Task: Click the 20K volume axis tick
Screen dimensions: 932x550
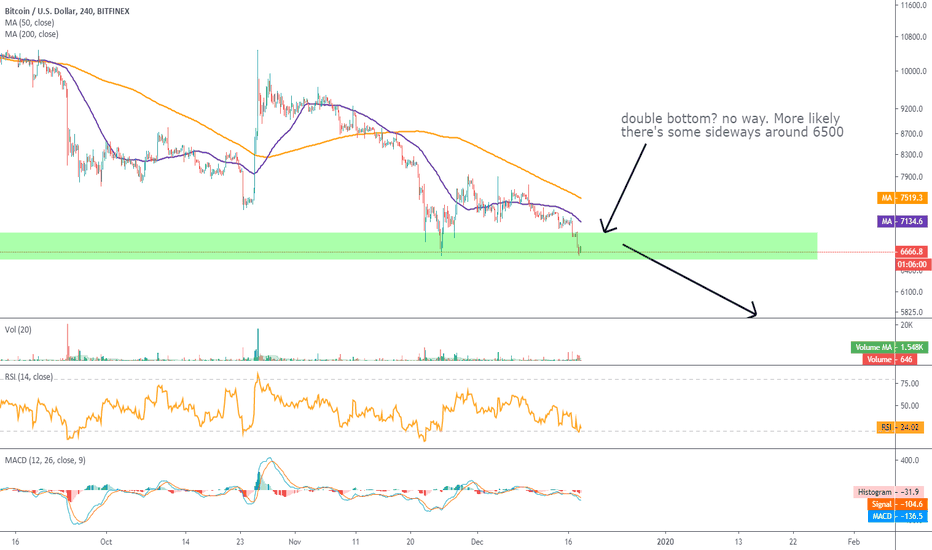Action: coord(906,325)
